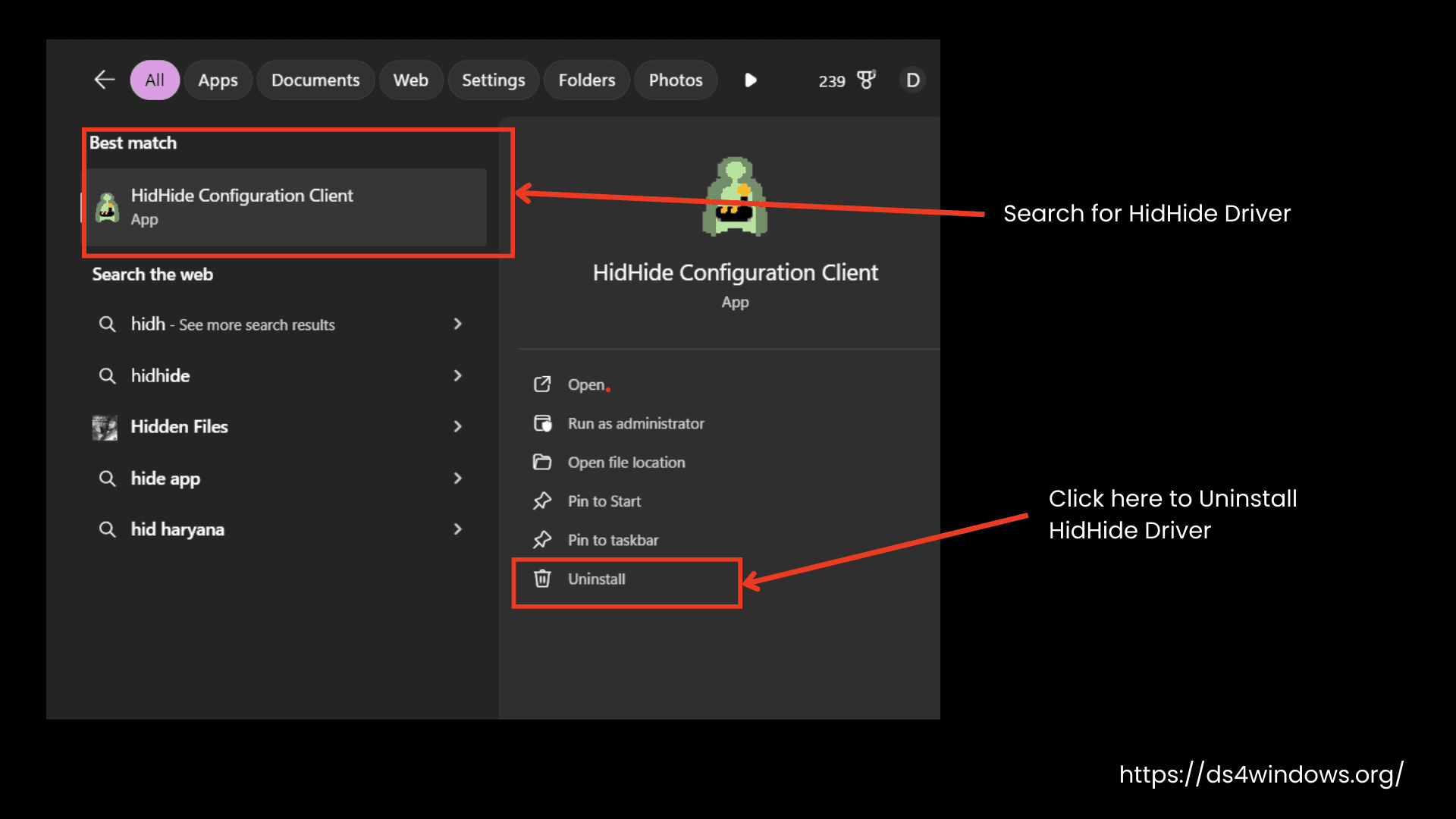
Task: Click search icon next to hidhide suggestion
Action: click(108, 376)
